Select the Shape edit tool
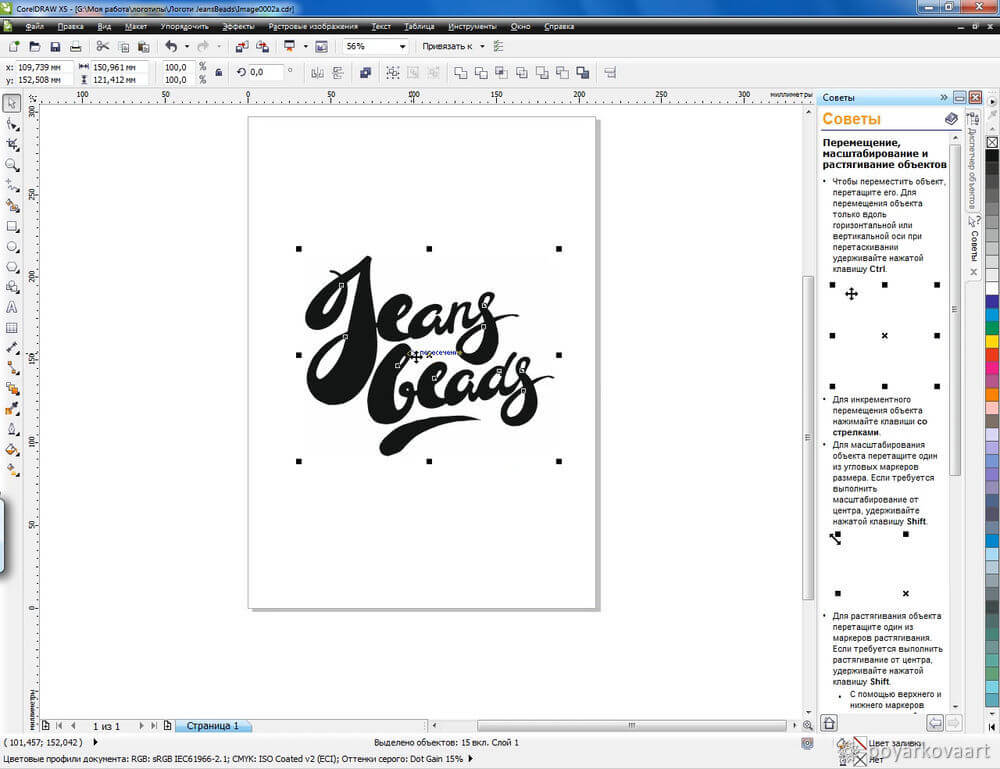The width and height of the screenshot is (1000, 769). tap(12, 124)
